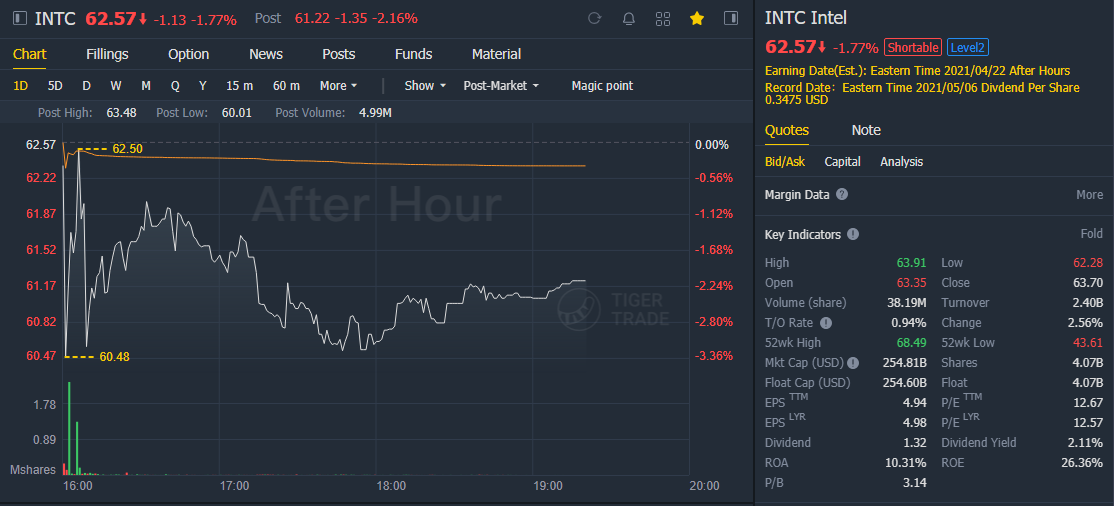Click the Post Low value 60.01

coord(237,112)
